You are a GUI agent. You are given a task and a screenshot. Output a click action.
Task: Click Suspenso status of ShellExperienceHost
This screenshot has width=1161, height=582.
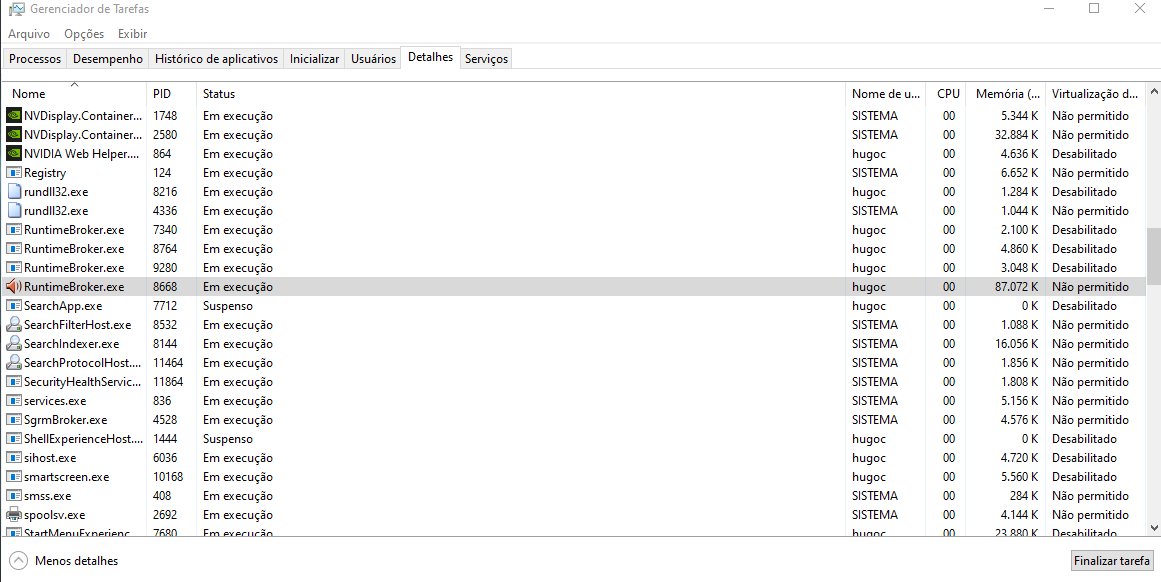228,438
